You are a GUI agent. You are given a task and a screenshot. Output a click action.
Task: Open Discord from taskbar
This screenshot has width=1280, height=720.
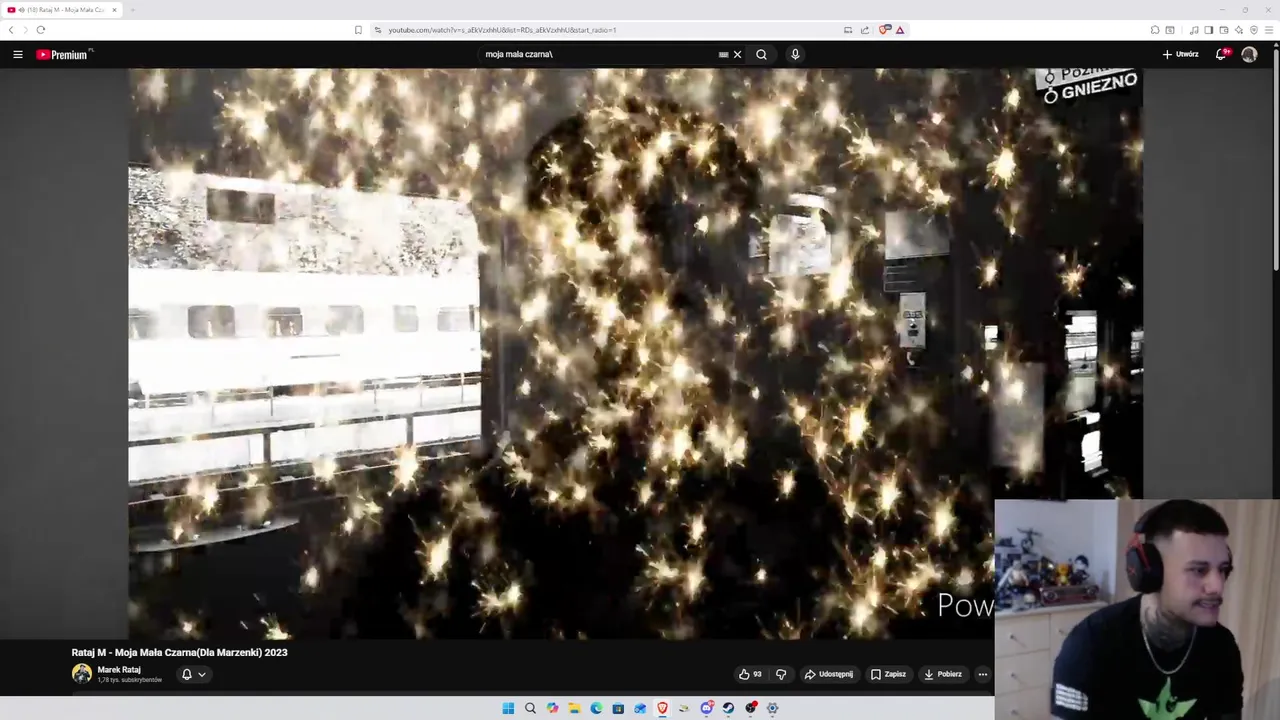pos(707,708)
